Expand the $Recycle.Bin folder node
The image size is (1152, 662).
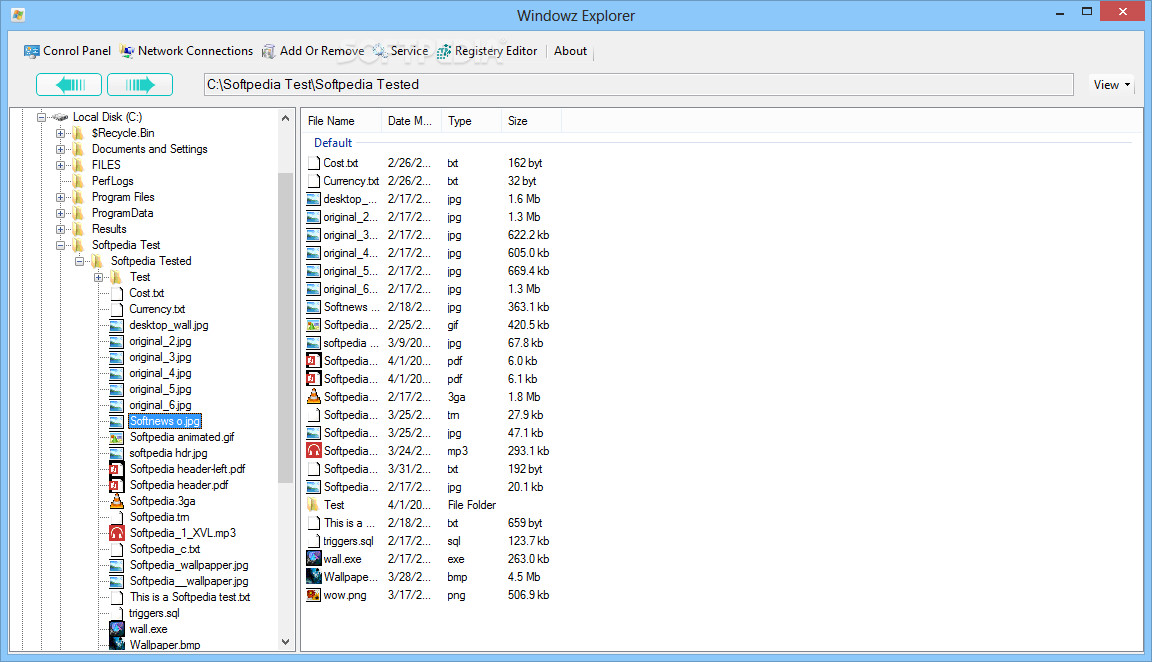click(60, 133)
